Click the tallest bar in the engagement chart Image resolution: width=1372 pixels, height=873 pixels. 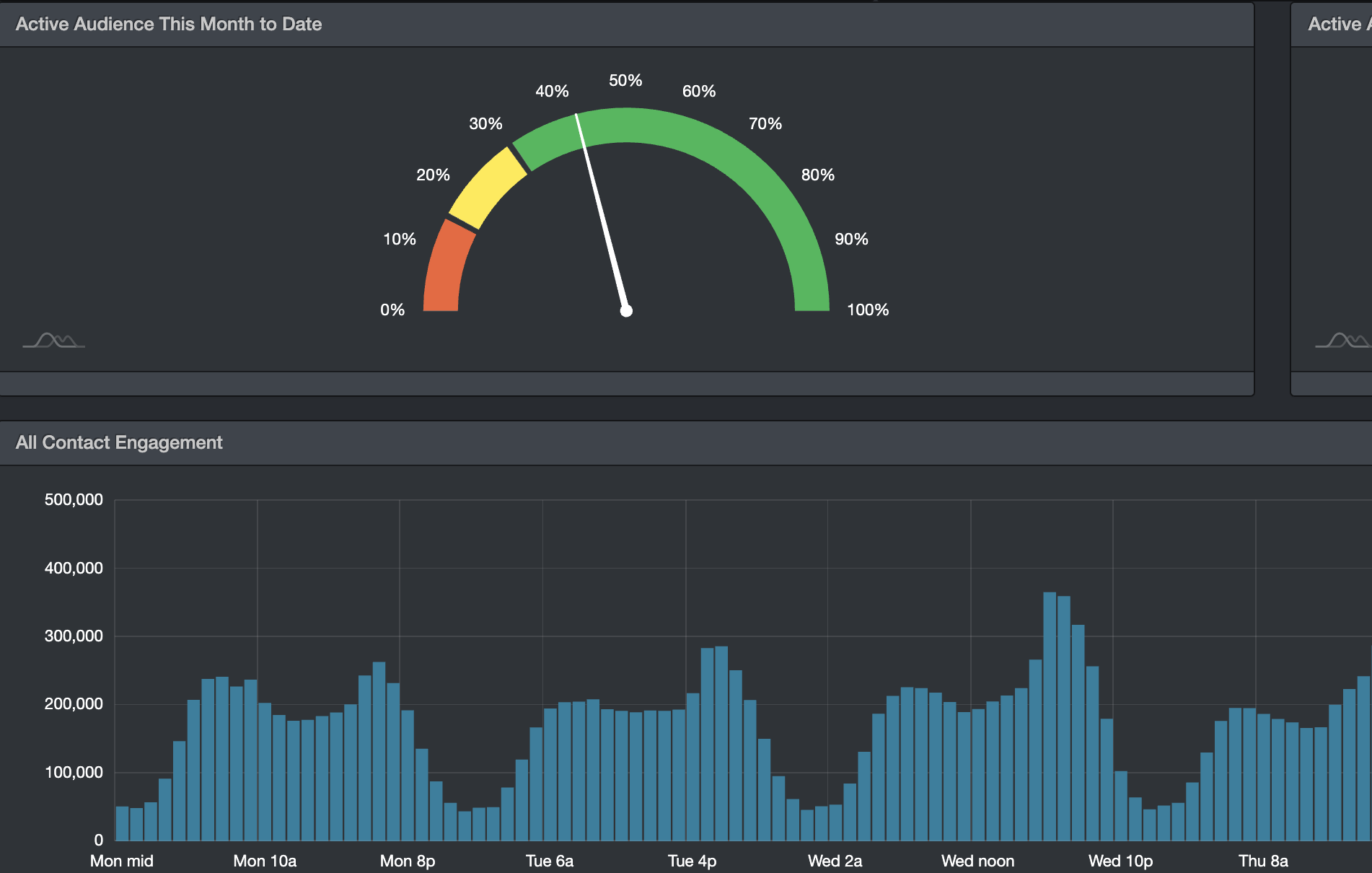pyautogui.click(x=1050, y=716)
